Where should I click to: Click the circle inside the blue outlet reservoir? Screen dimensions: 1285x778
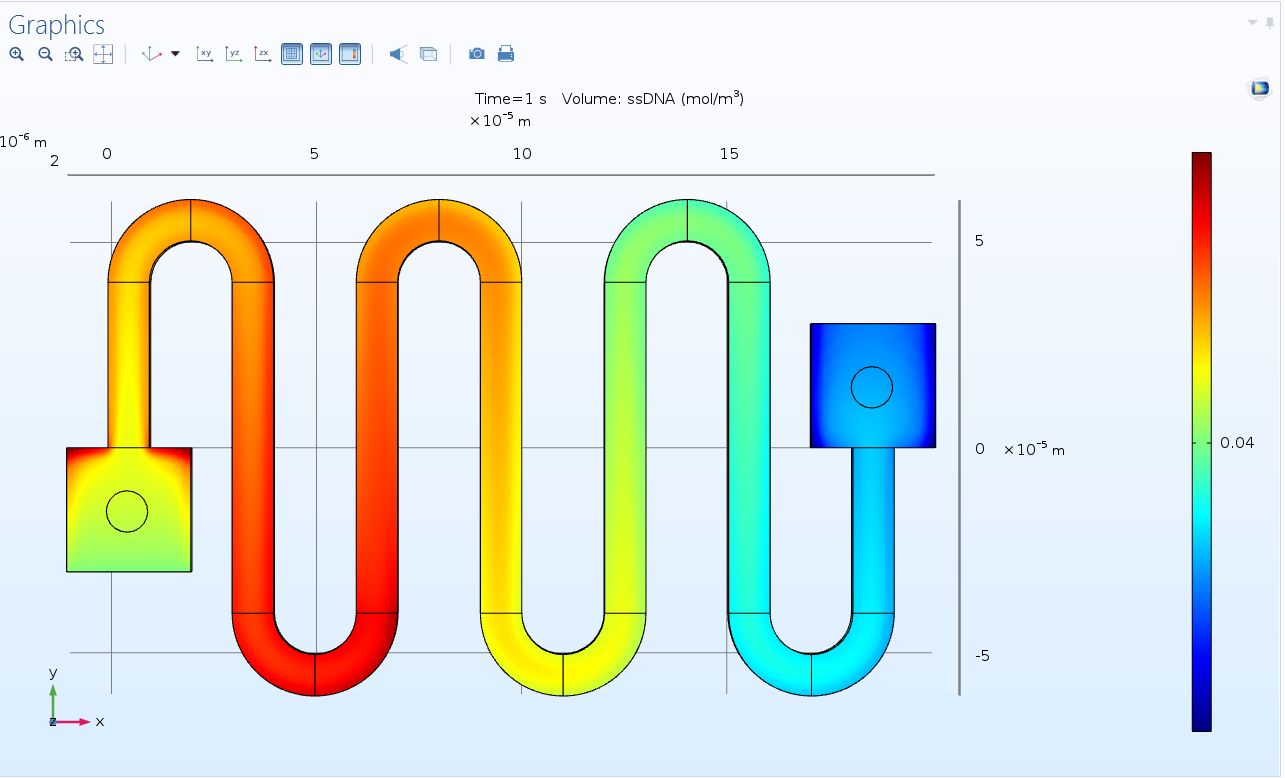[872, 387]
